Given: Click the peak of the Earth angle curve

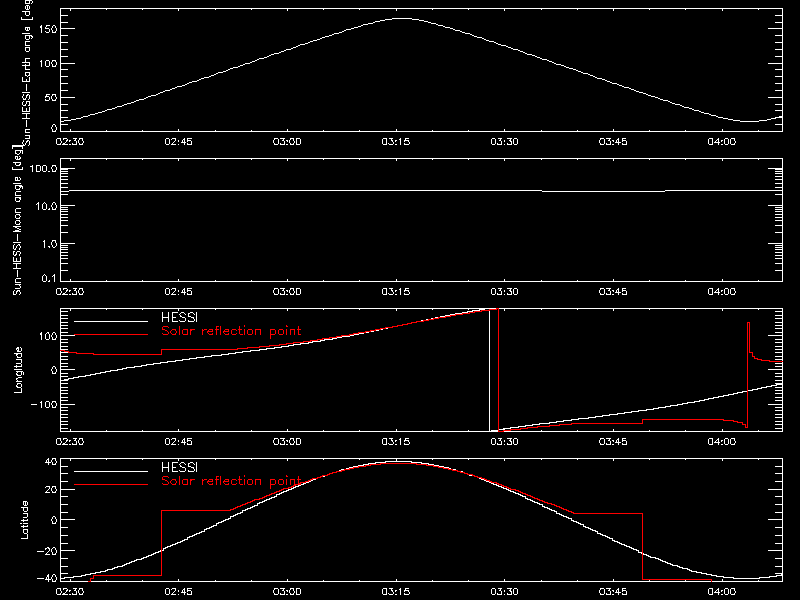Looking at the screenshot, I should click(x=403, y=19).
